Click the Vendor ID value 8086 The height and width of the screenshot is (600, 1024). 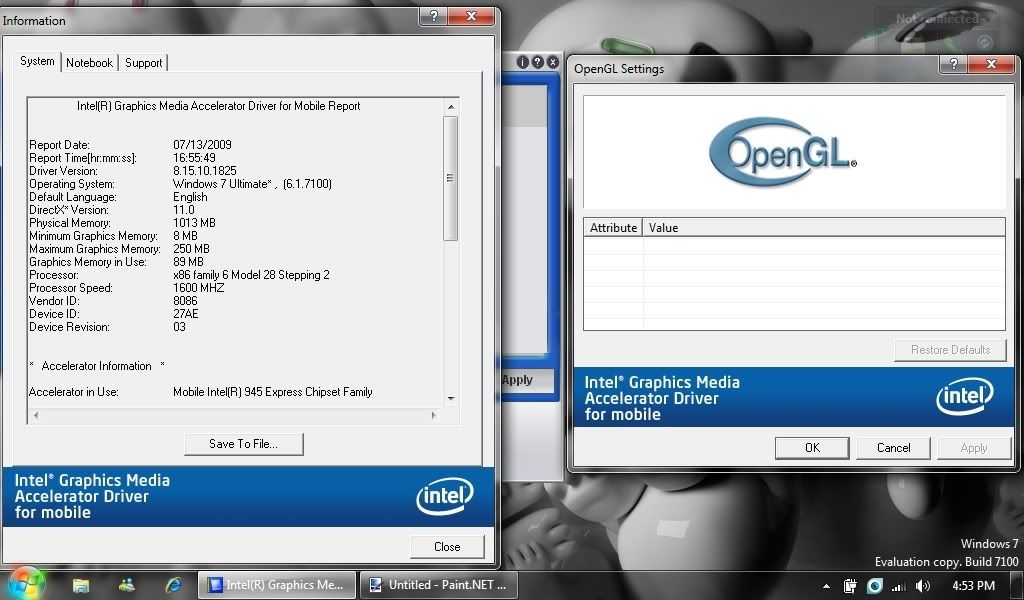[x=185, y=301]
